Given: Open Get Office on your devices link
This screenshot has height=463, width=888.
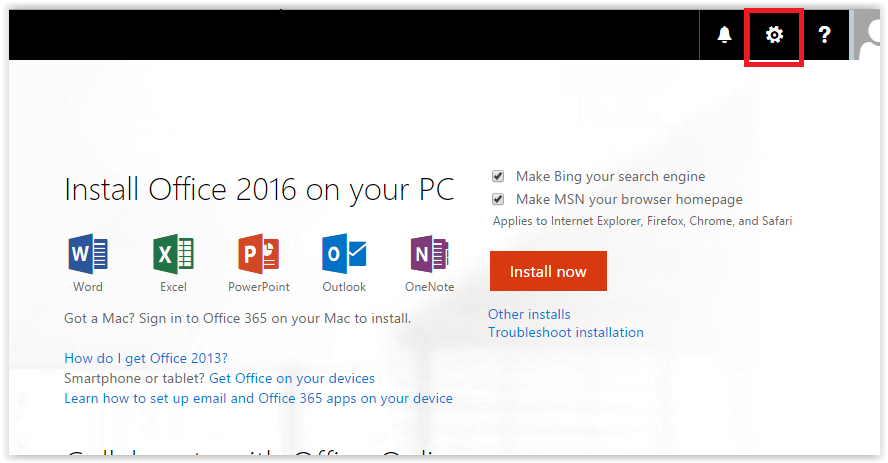Looking at the screenshot, I should [292, 378].
